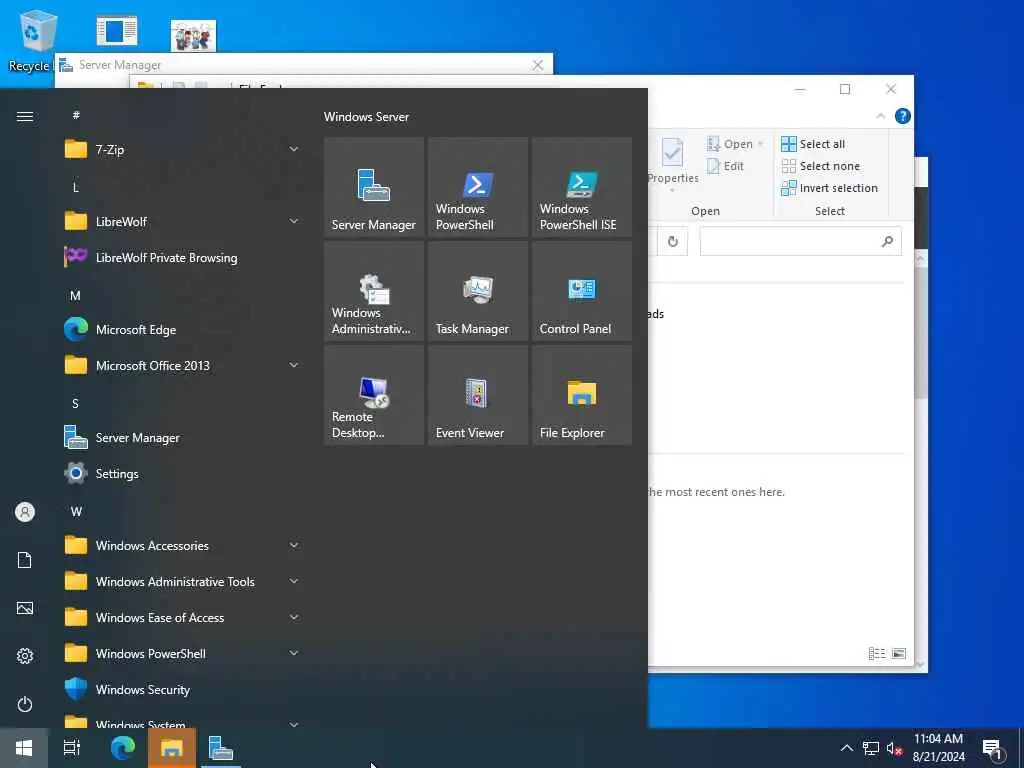Viewport: 1024px width, 768px height.
Task: Collapse the File Explorer ribbon chevron
Action: 880,116
